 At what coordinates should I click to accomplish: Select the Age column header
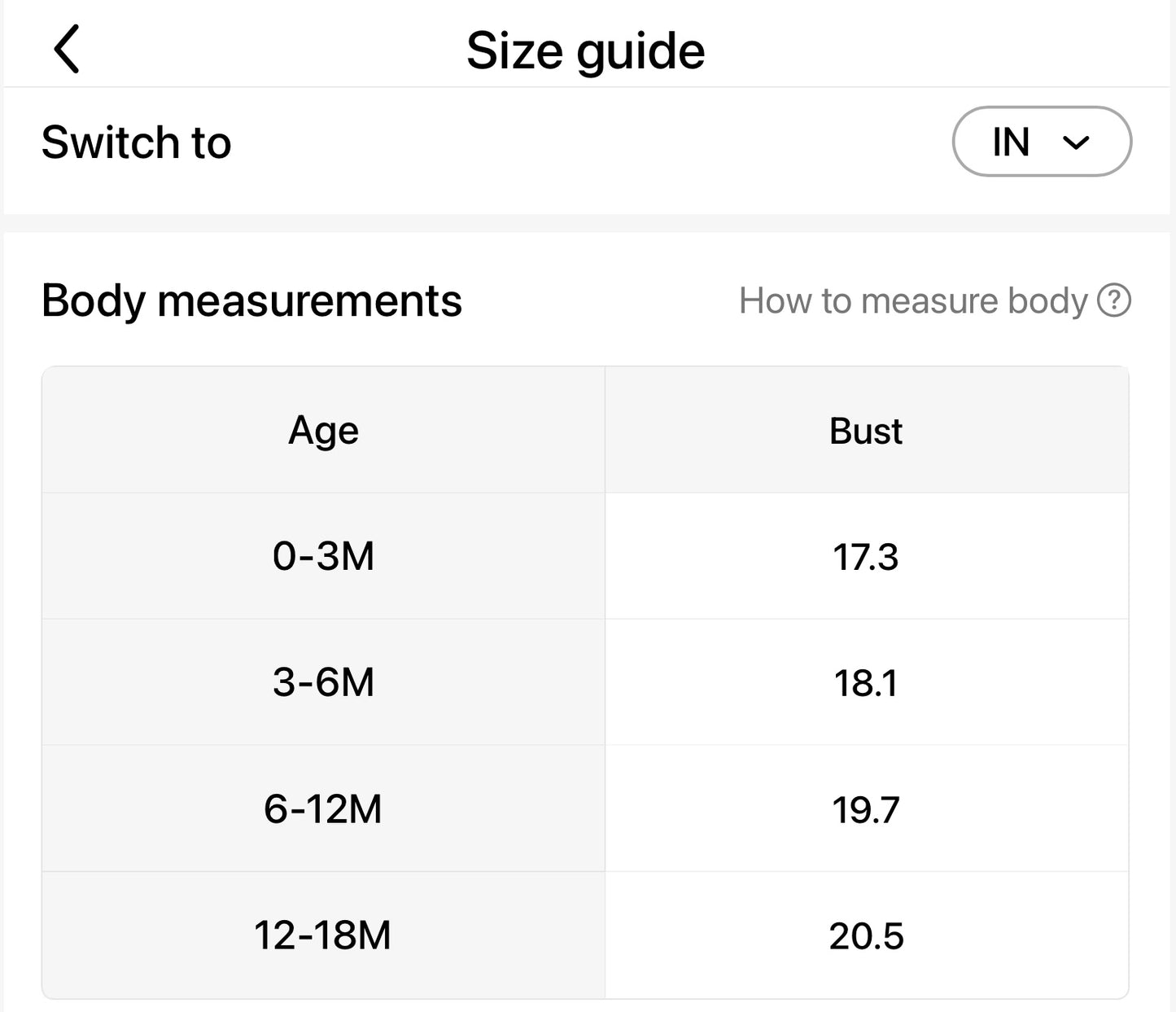(323, 430)
